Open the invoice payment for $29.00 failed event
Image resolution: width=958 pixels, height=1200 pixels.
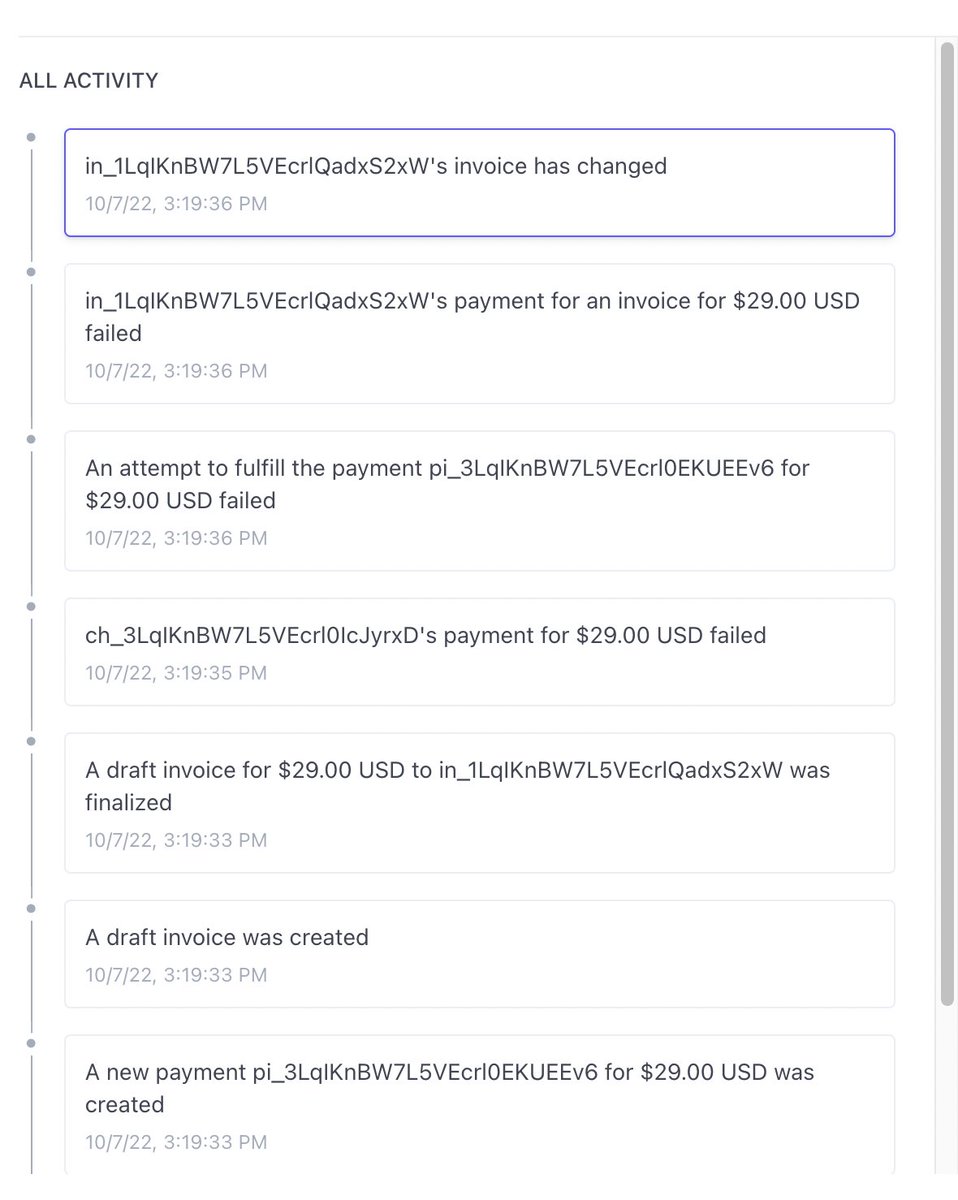pos(479,334)
